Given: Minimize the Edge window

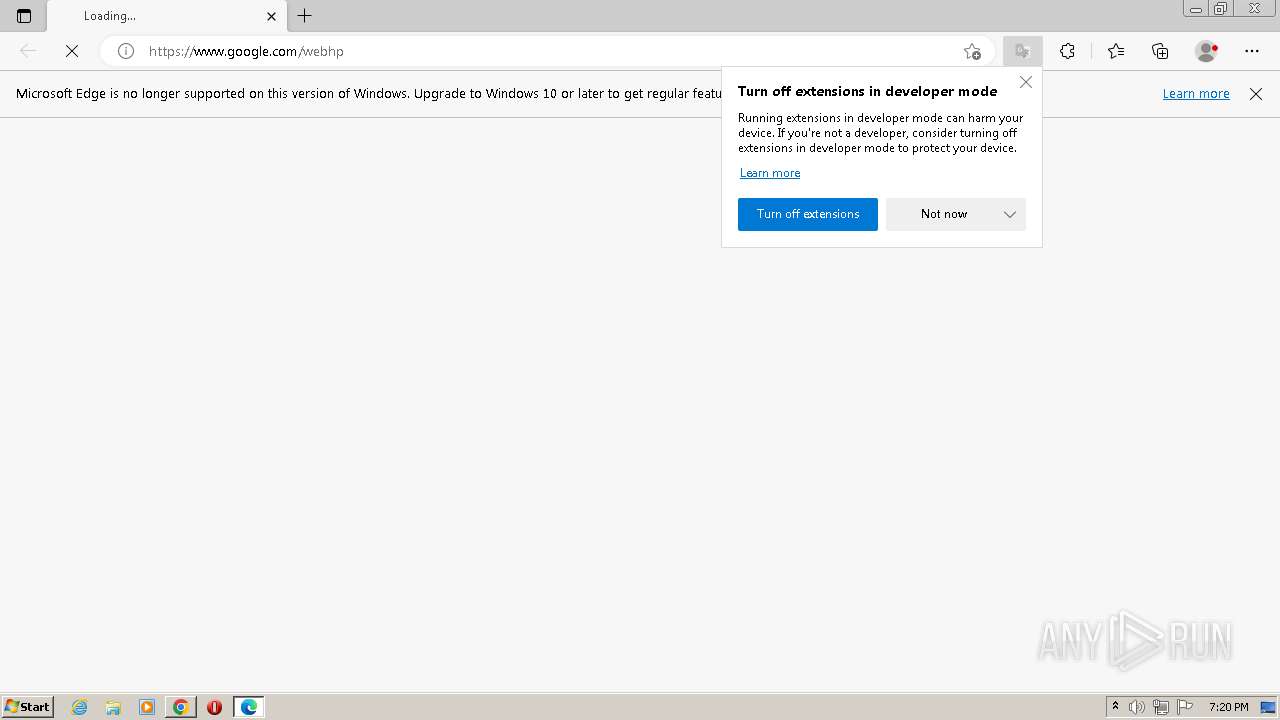Looking at the screenshot, I should [x=1196, y=9].
